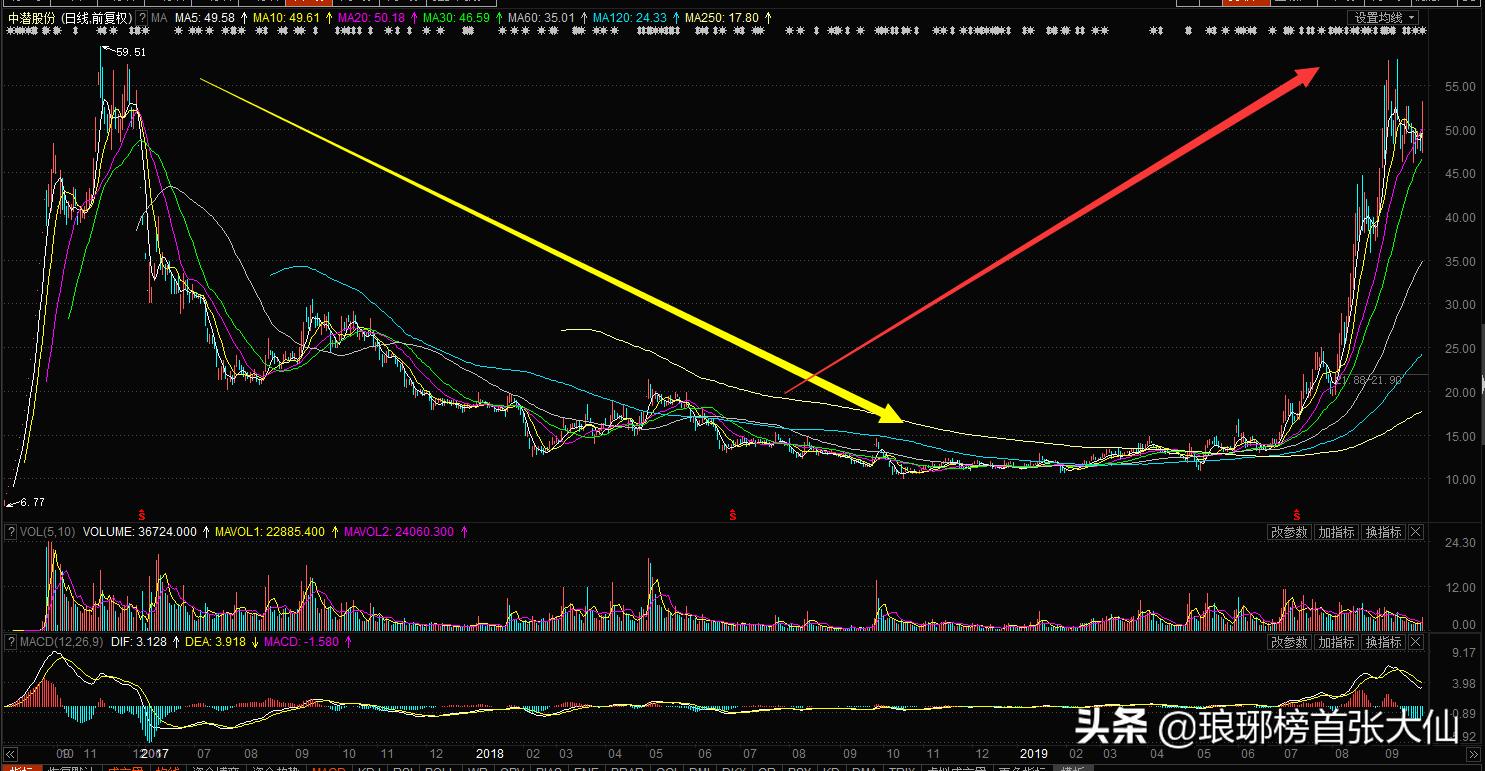Screen dimensions: 1485x771
Task: Click the ? help icon on the MACD panel
Action: tap(10, 642)
